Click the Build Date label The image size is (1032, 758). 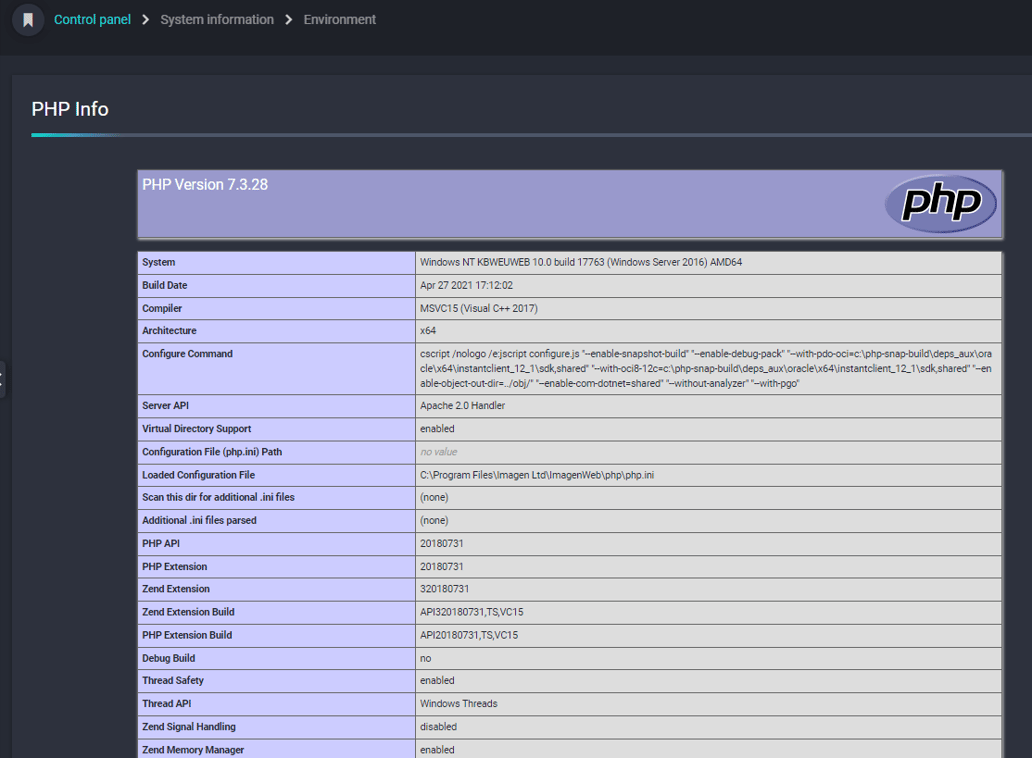point(165,286)
